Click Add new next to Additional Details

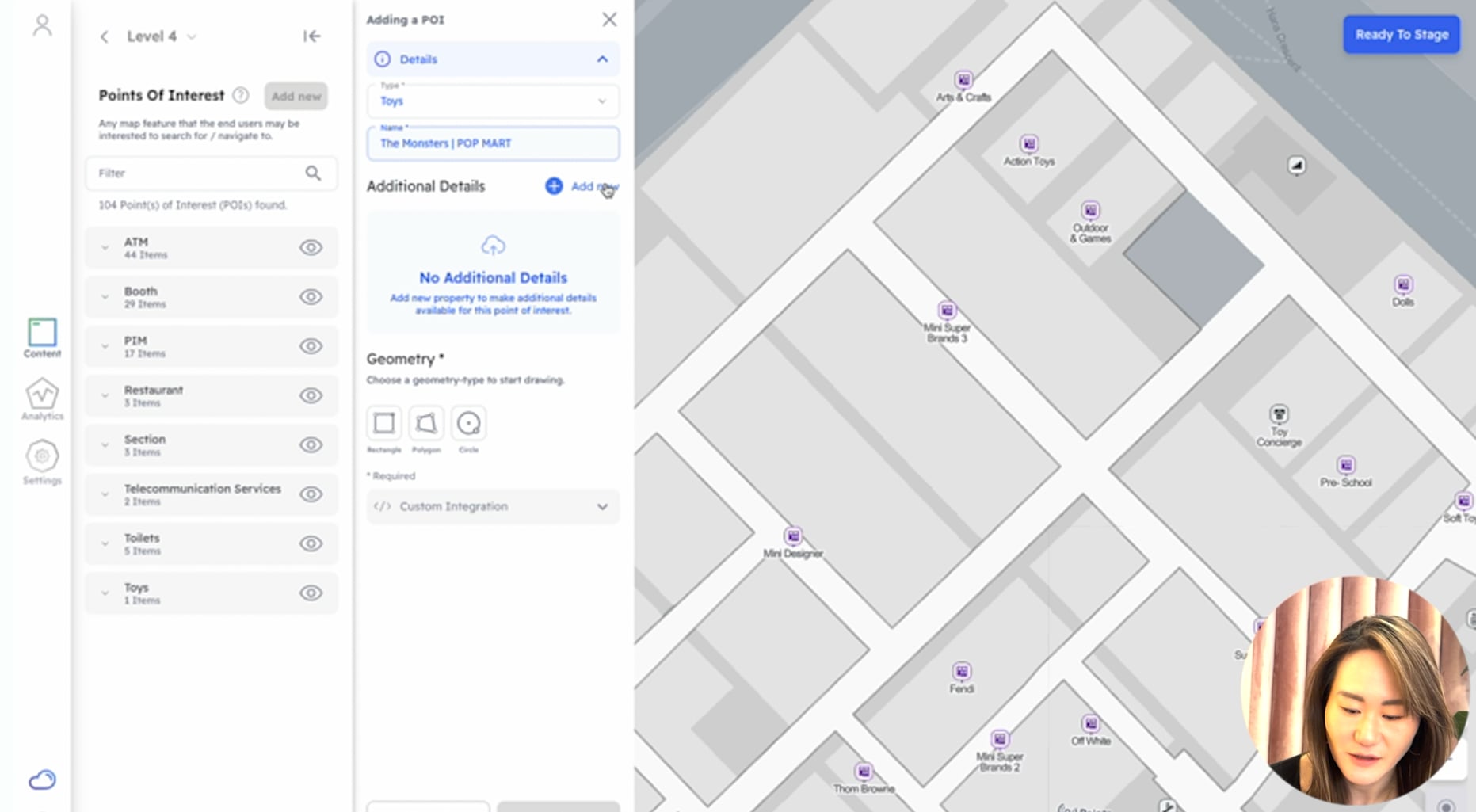582,186
